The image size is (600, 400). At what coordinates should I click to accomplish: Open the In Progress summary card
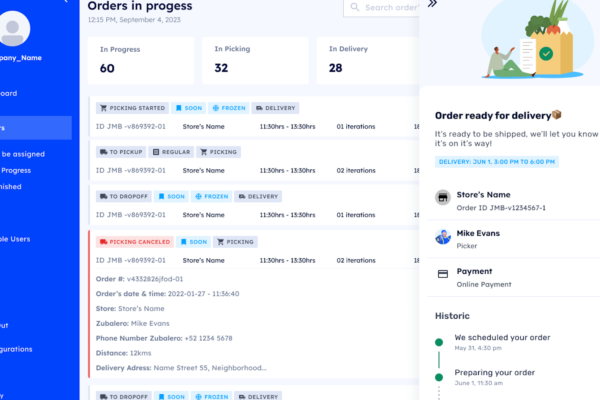[x=141, y=60]
